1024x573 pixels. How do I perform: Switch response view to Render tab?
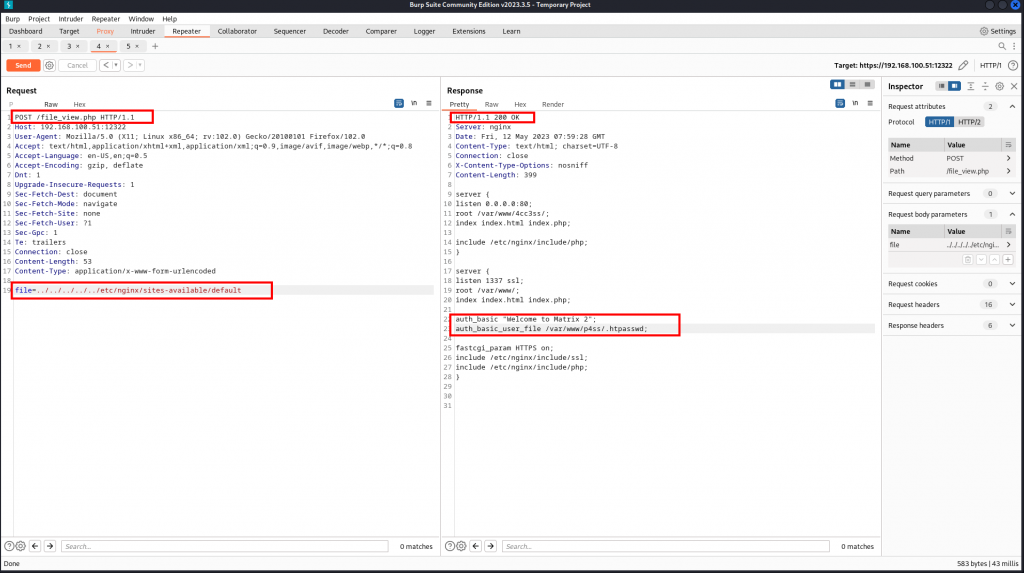(552, 105)
